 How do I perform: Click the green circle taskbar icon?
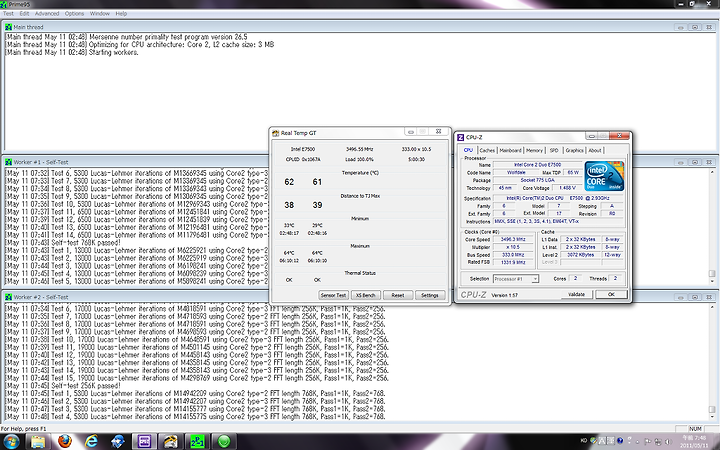pos(224,442)
